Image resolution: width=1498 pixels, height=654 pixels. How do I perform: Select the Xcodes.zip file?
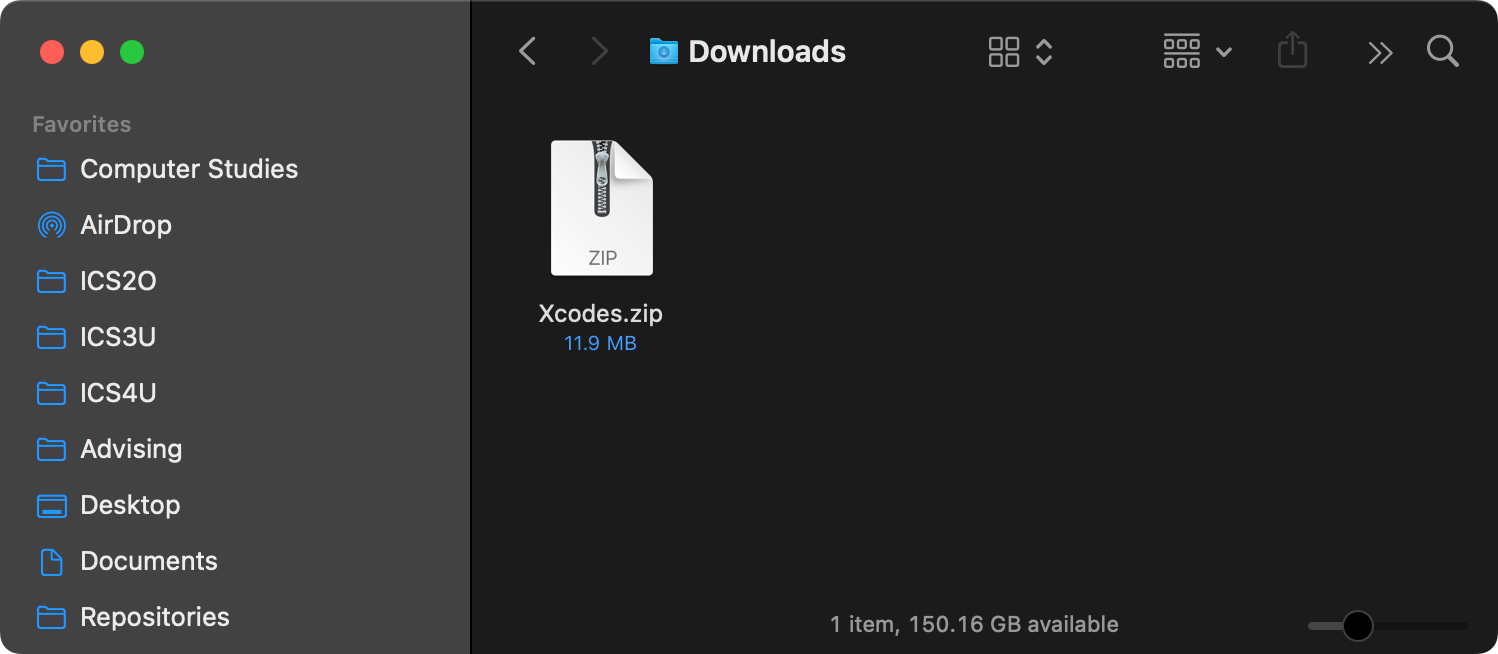pyautogui.click(x=601, y=208)
